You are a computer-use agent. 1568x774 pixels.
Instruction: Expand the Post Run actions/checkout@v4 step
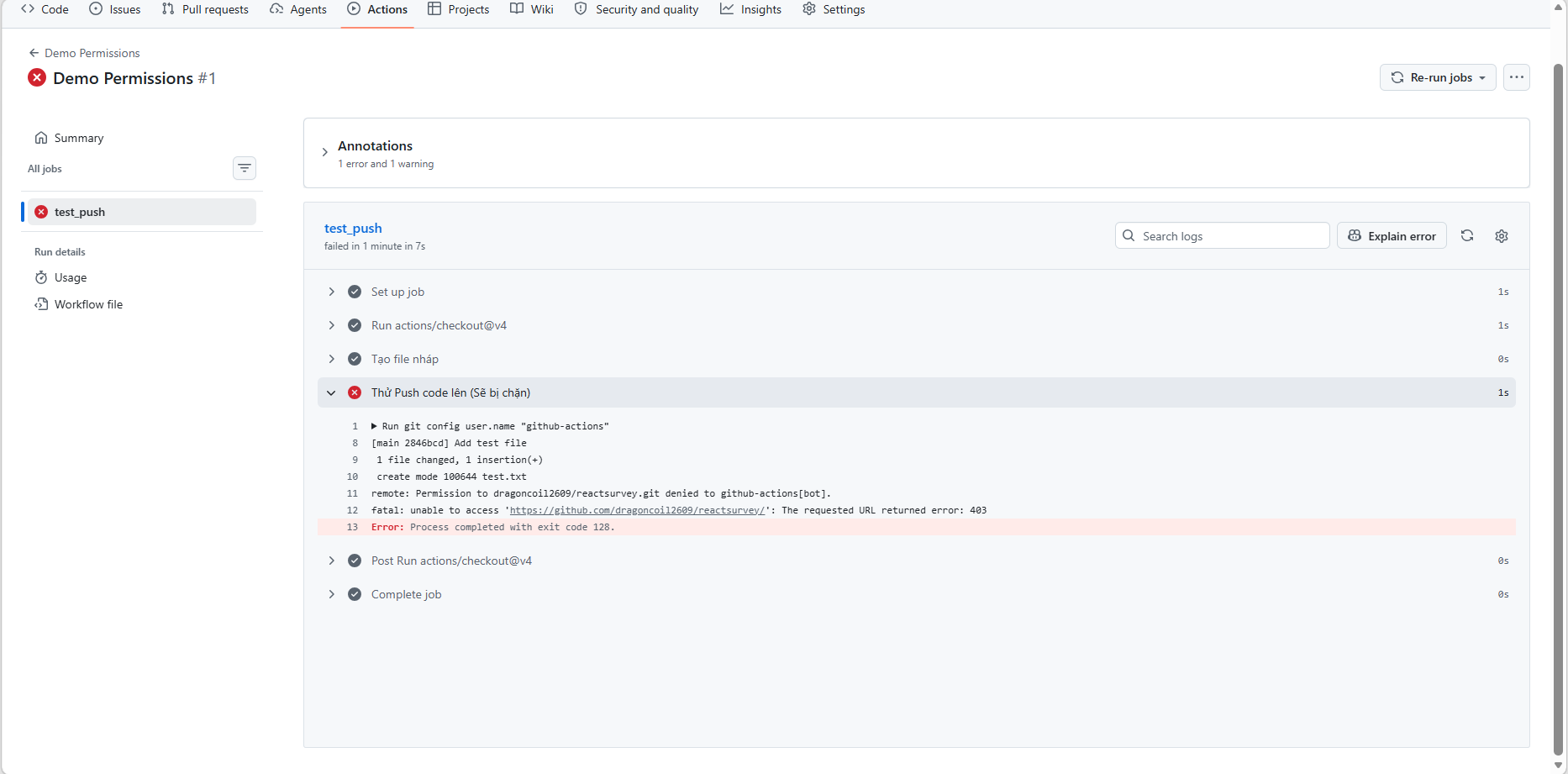point(917,561)
